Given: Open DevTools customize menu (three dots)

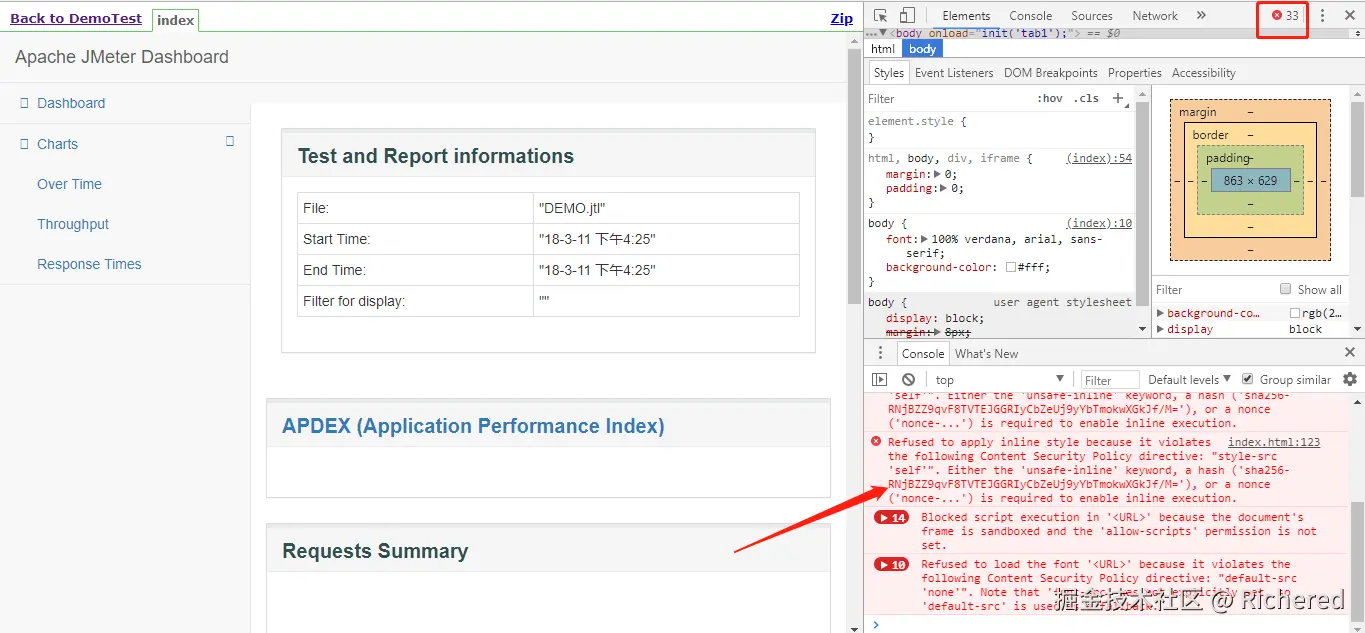Looking at the screenshot, I should pyautogui.click(x=1322, y=15).
